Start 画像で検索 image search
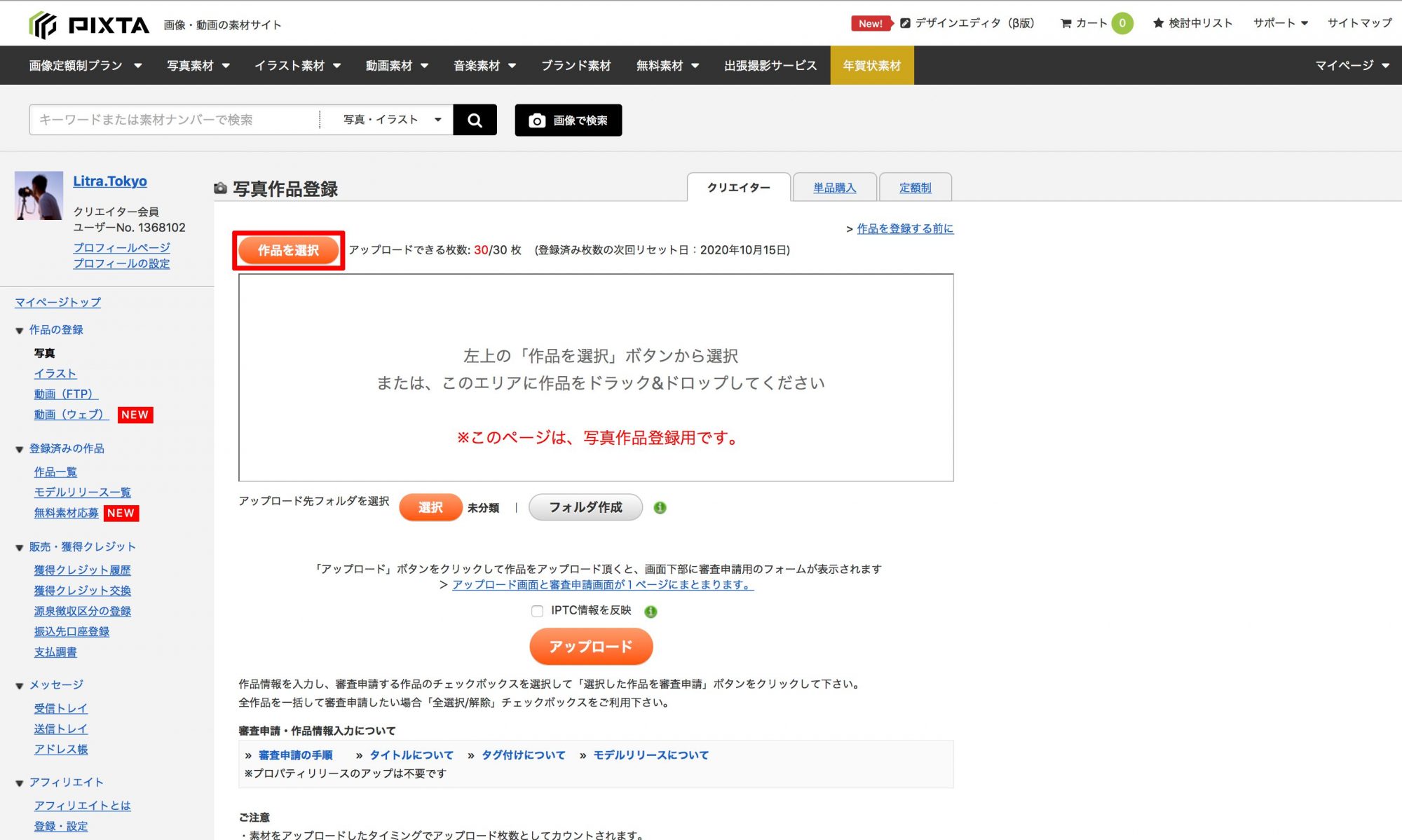Image resolution: width=1402 pixels, height=840 pixels. tap(568, 120)
